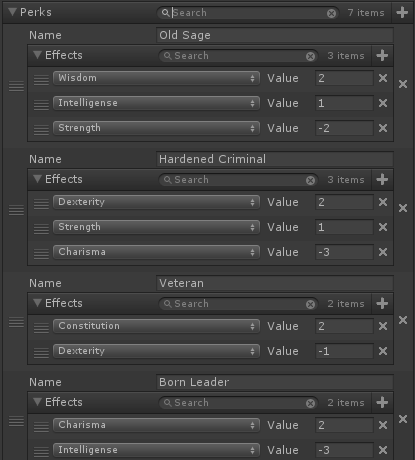
Task: Open Born Leader's Charisma dropdown
Action: point(156,425)
